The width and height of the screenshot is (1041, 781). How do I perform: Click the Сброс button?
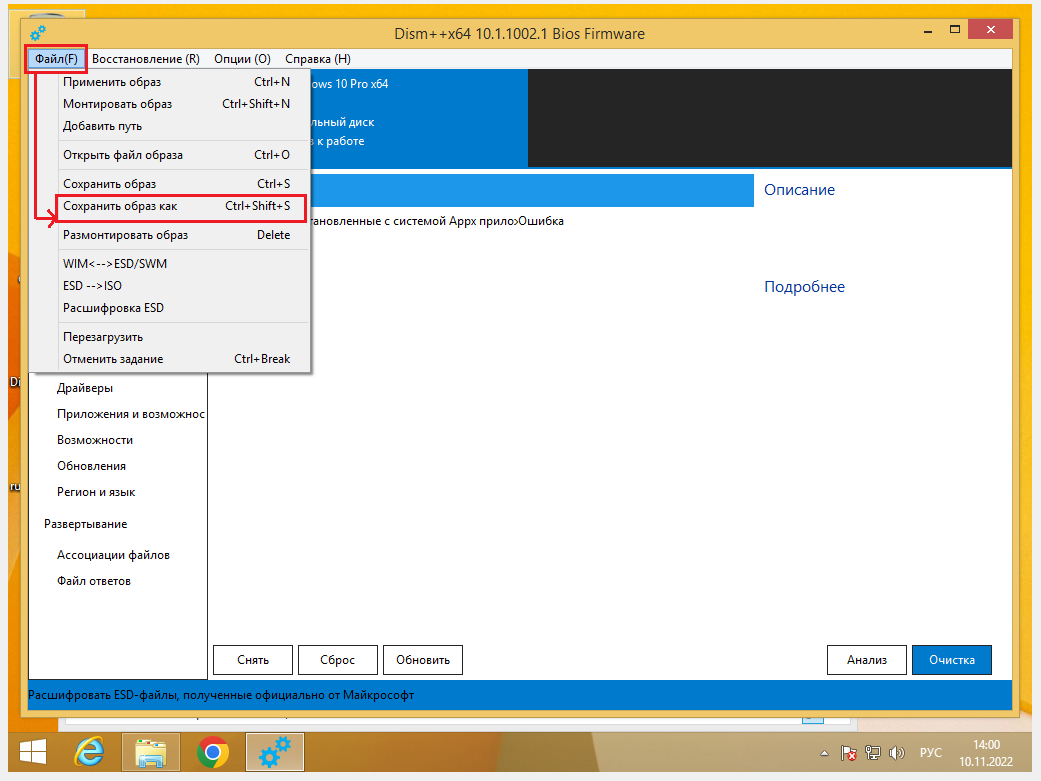[x=338, y=660]
